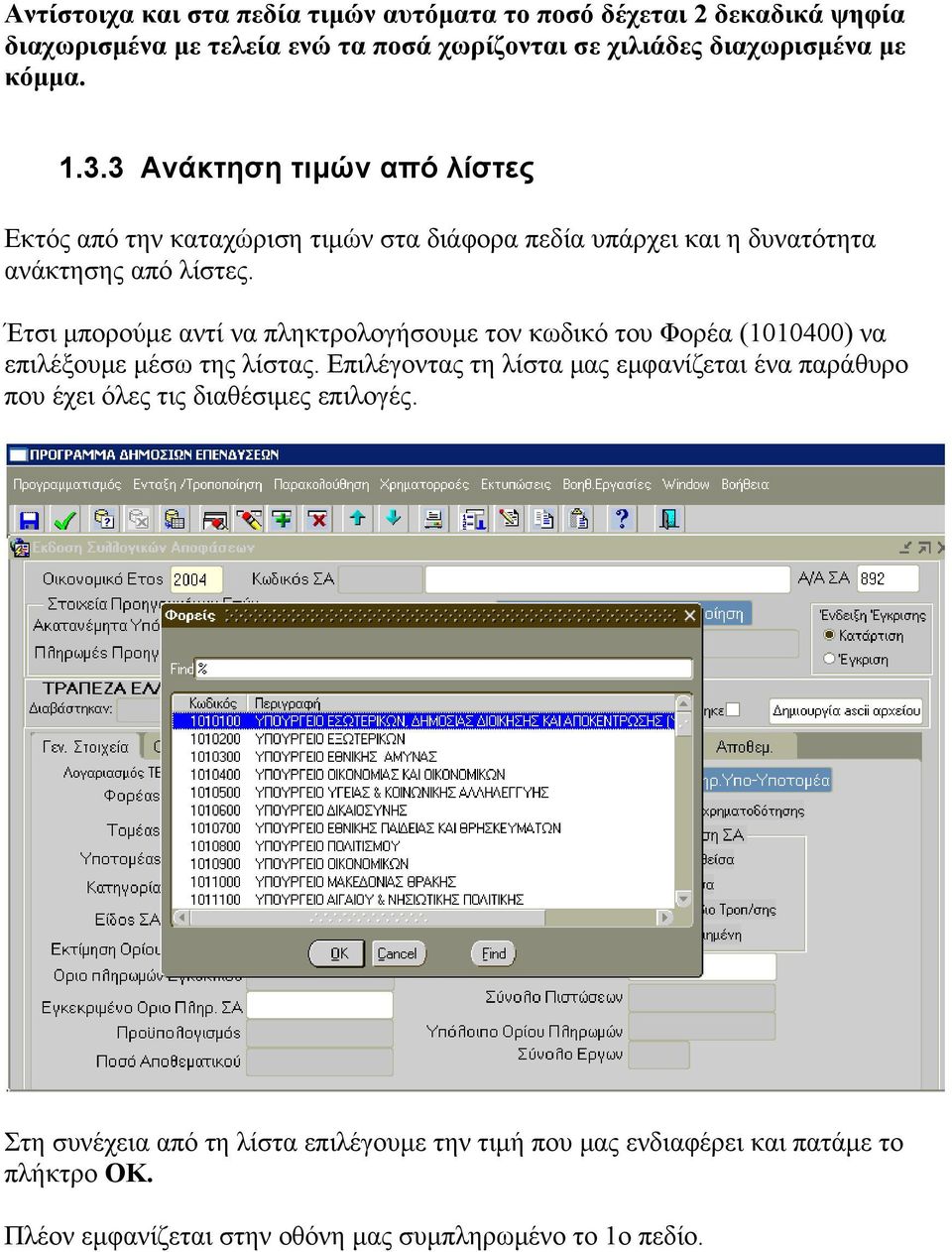The image size is (952, 1252).
Task: Select row 1010600 ΥΠΟΥΡΓΕΙΟ ΔΙΚΑΙΟΣΥΝΗΣ
Action: (423, 811)
